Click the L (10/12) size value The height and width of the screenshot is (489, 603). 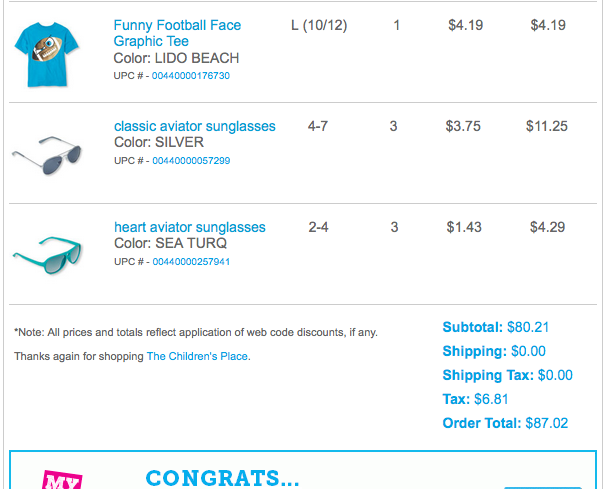coord(319,25)
